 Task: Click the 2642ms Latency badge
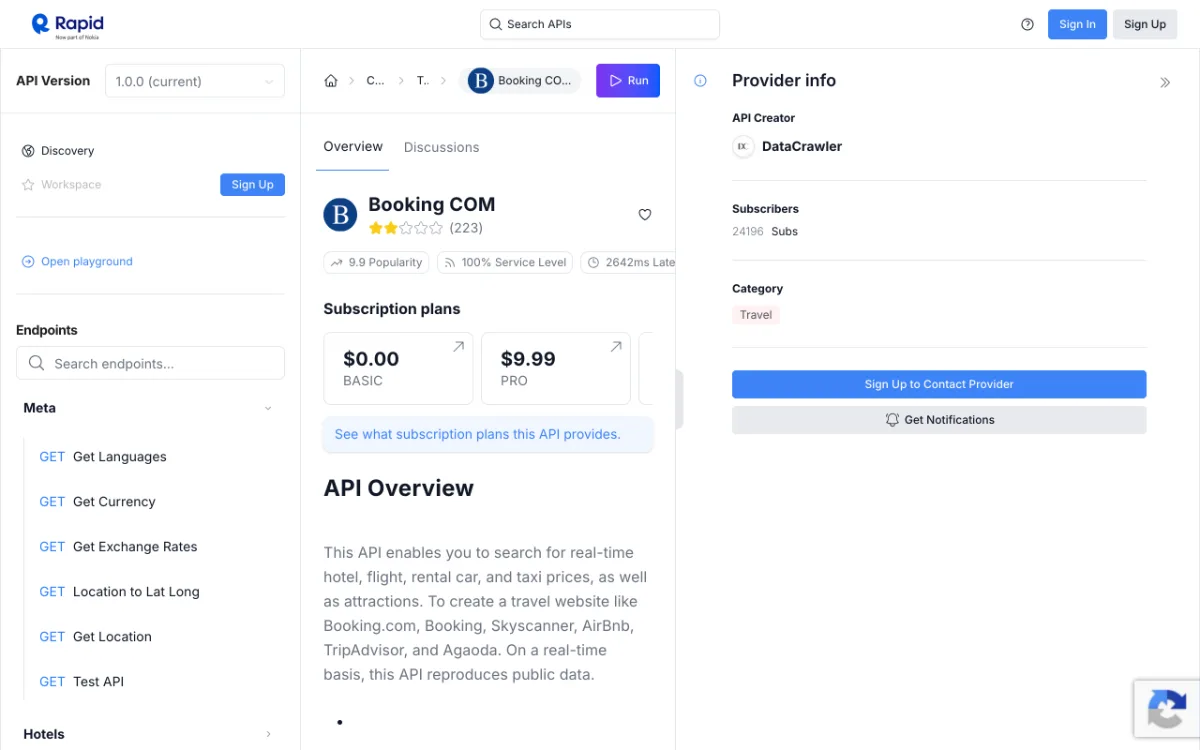(x=628, y=262)
